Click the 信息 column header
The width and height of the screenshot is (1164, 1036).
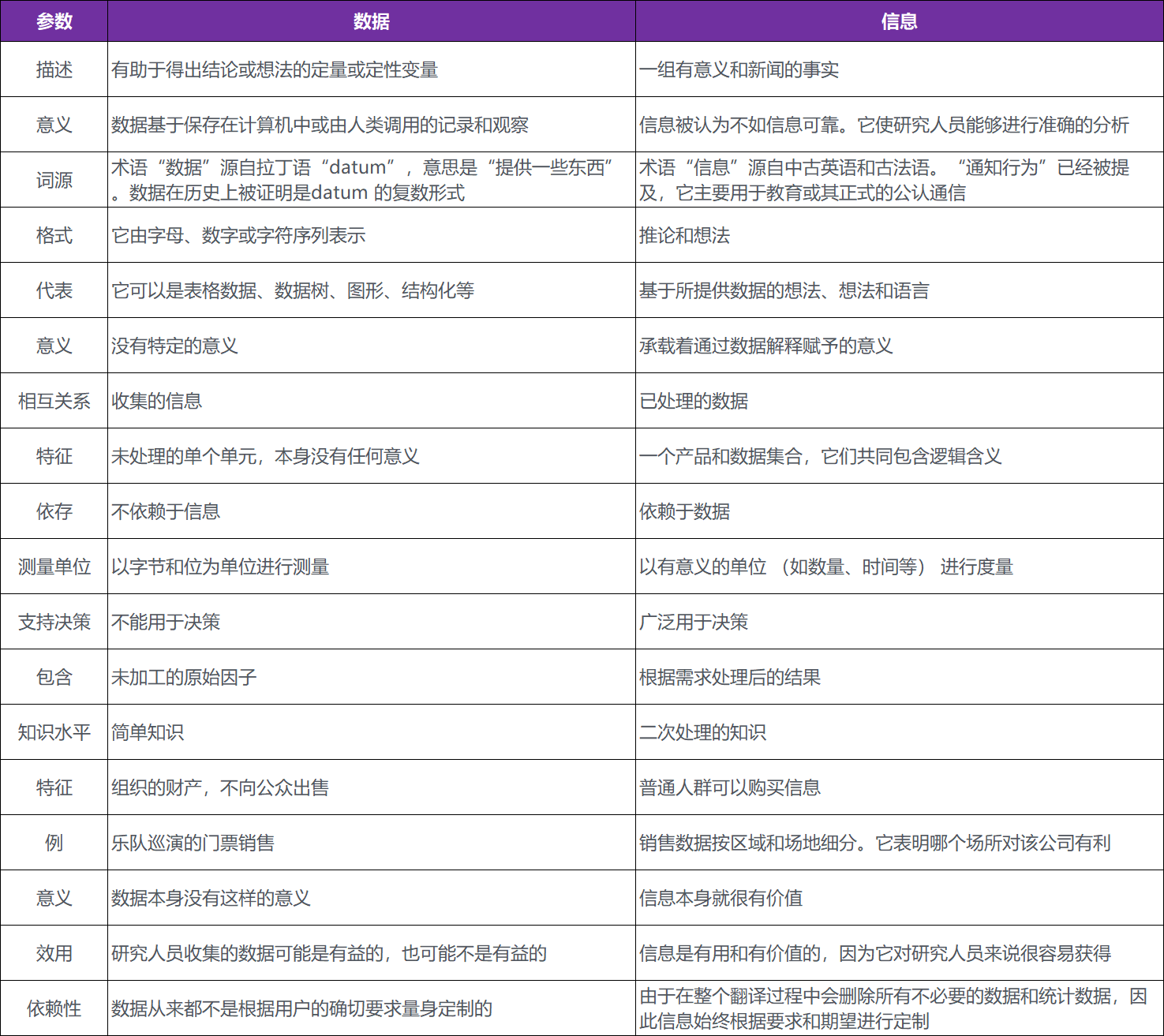[899, 21]
